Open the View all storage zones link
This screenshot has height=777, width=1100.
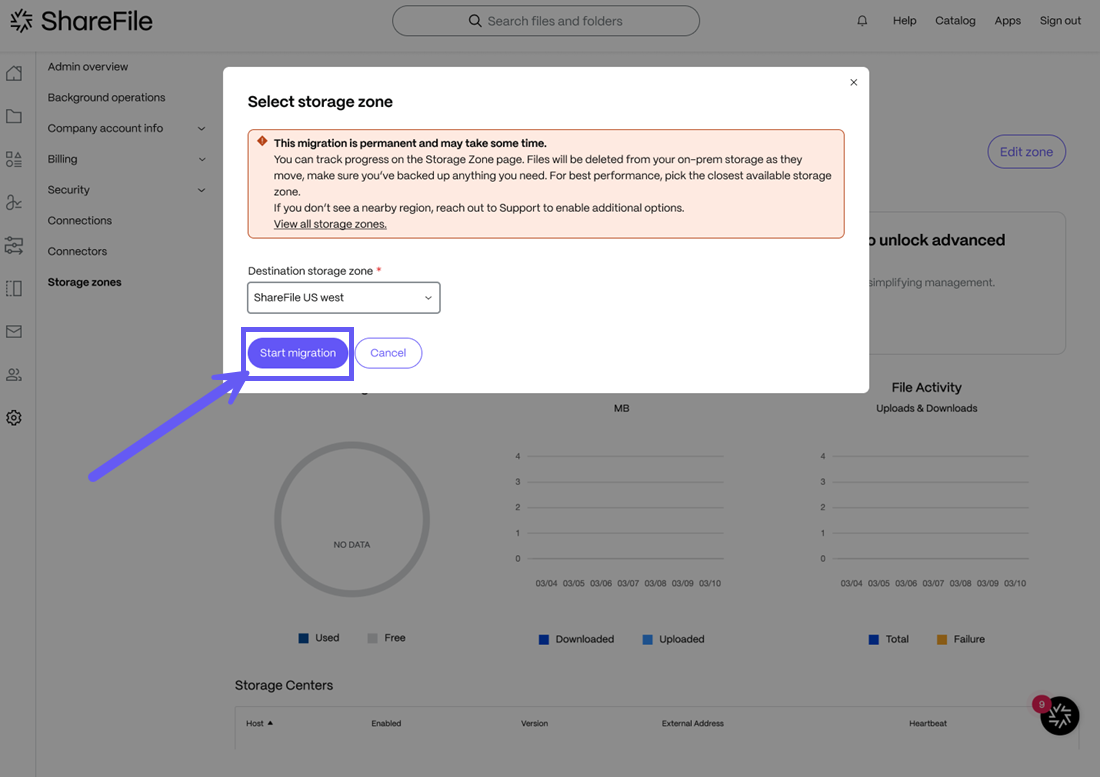(x=330, y=224)
